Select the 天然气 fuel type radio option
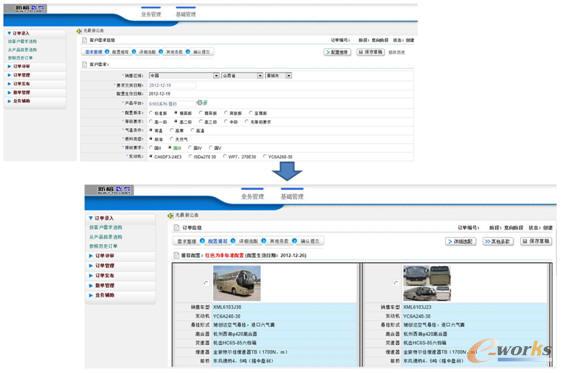Image resolution: width=562 pixels, height=373 pixels. tap(172, 139)
